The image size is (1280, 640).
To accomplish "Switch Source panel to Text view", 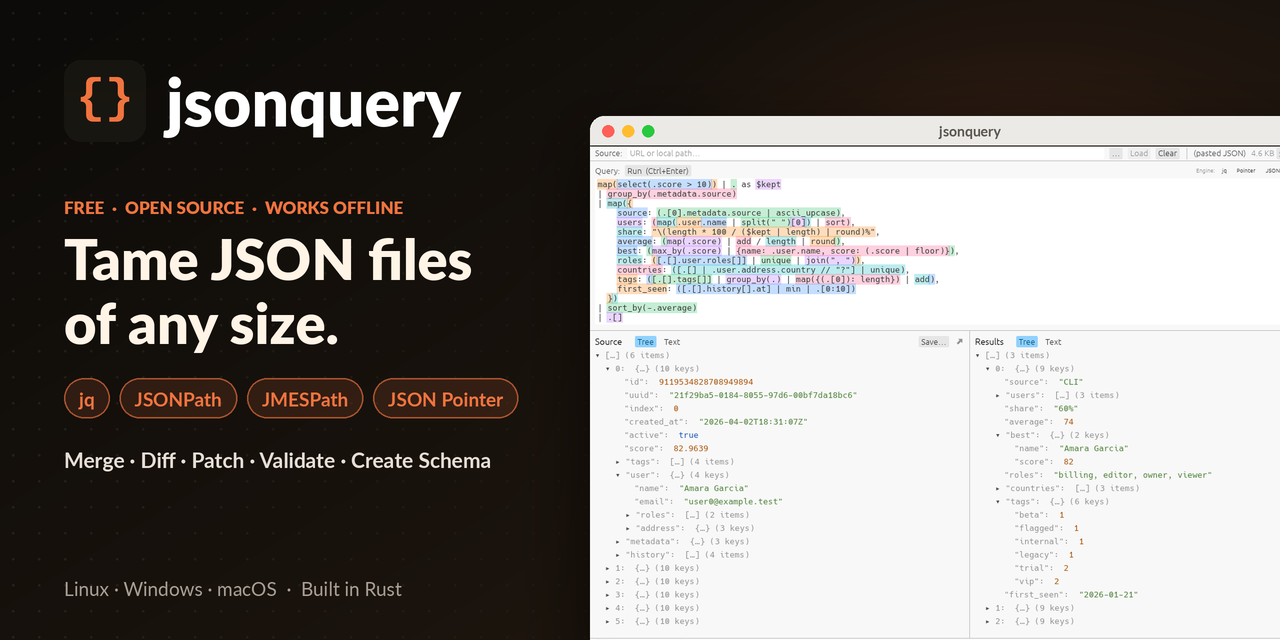I will (x=672, y=342).
